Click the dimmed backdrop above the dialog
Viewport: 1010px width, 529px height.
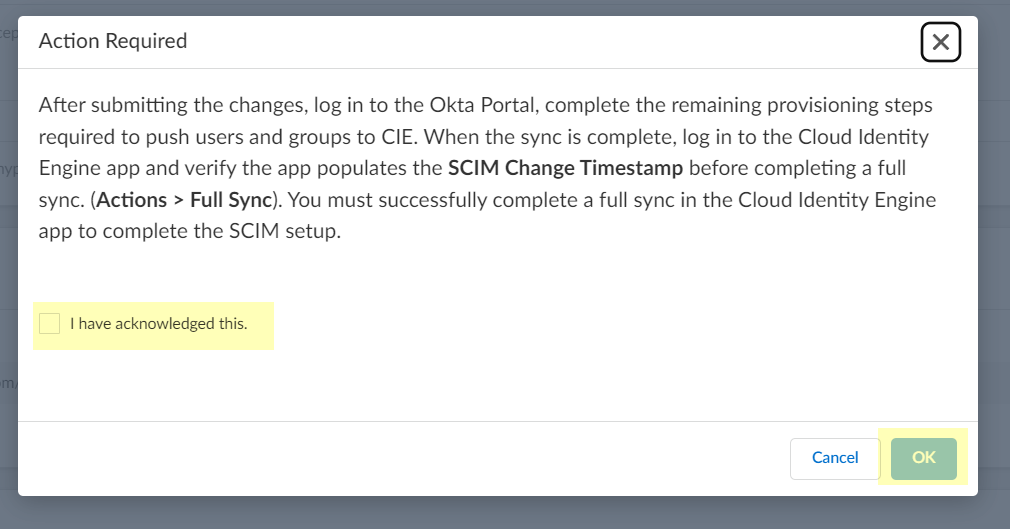pos(500,7)
